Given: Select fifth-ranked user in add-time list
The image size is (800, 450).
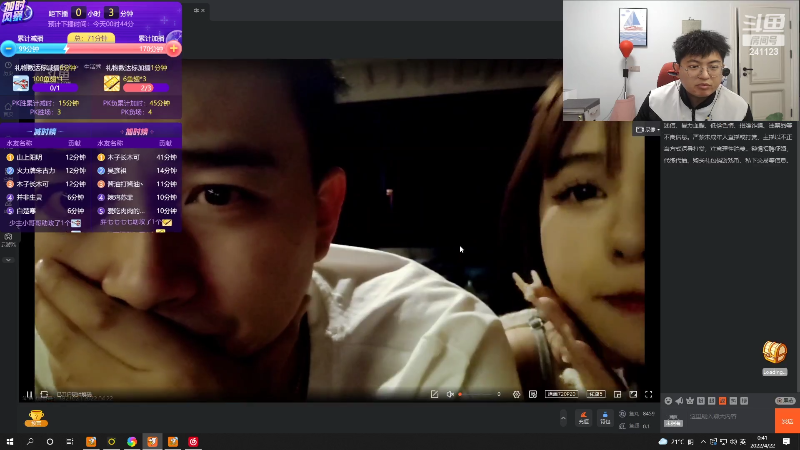Looking at the screenshot, I should (x=137, y=211).
